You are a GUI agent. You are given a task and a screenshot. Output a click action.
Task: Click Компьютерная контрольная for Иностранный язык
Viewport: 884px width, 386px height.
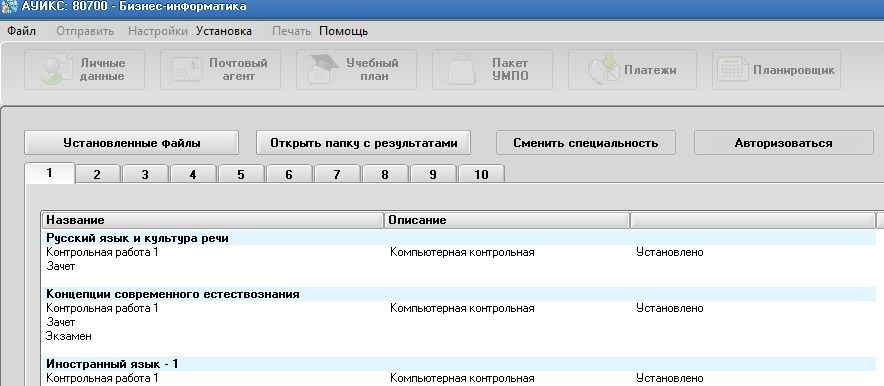click(x=462, y=378)
